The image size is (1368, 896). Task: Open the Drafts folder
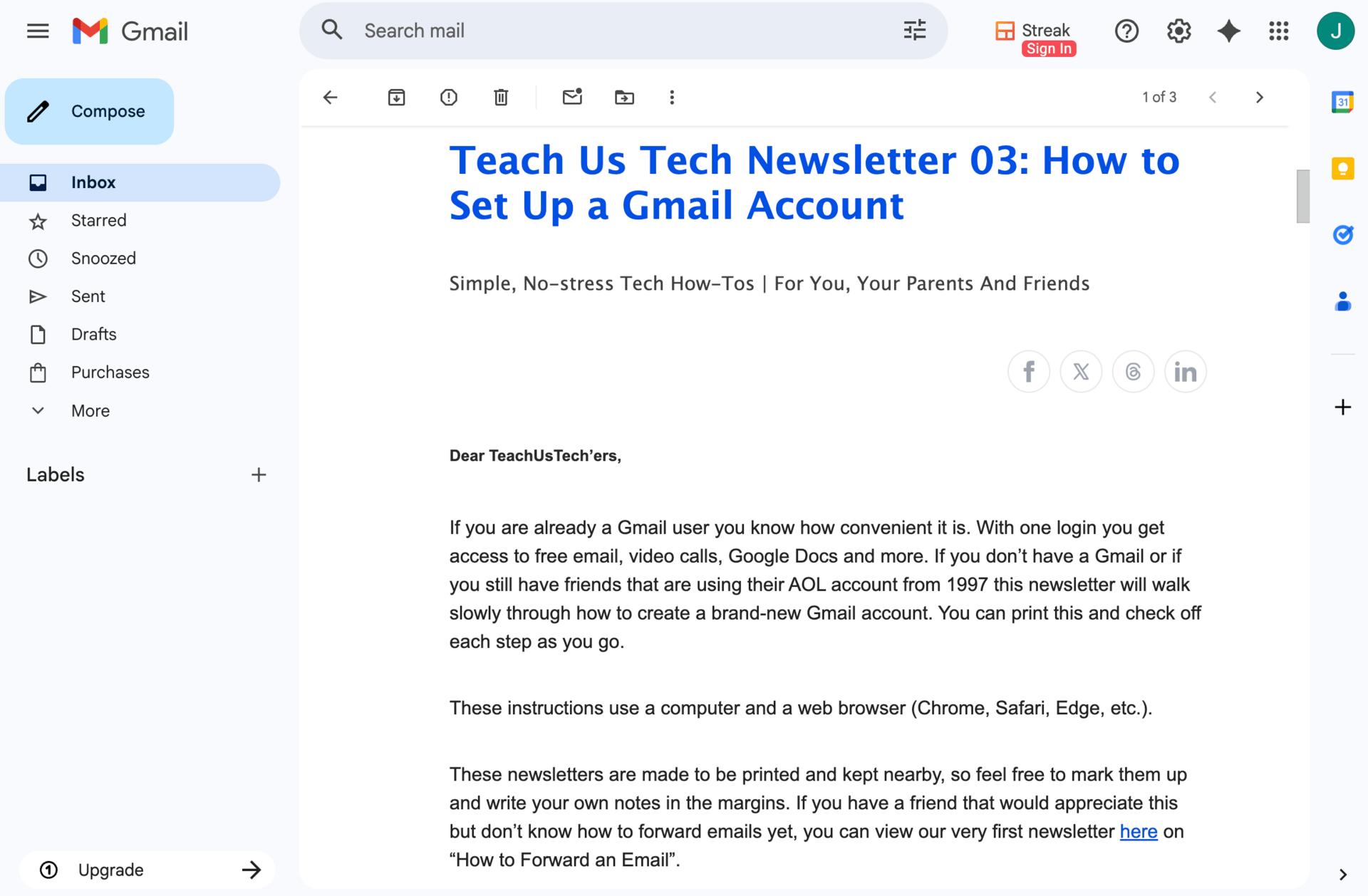pos(93,335)
